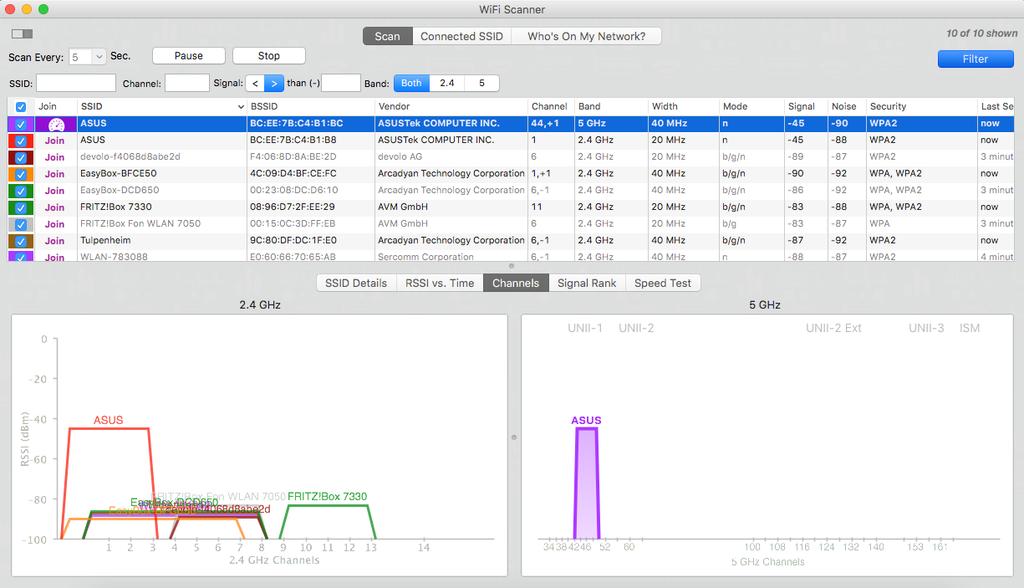Viewport: 1024px width, 588px height.
Task: Click the Sercomm Corporation vendor cell
Action: coord(426,257)
